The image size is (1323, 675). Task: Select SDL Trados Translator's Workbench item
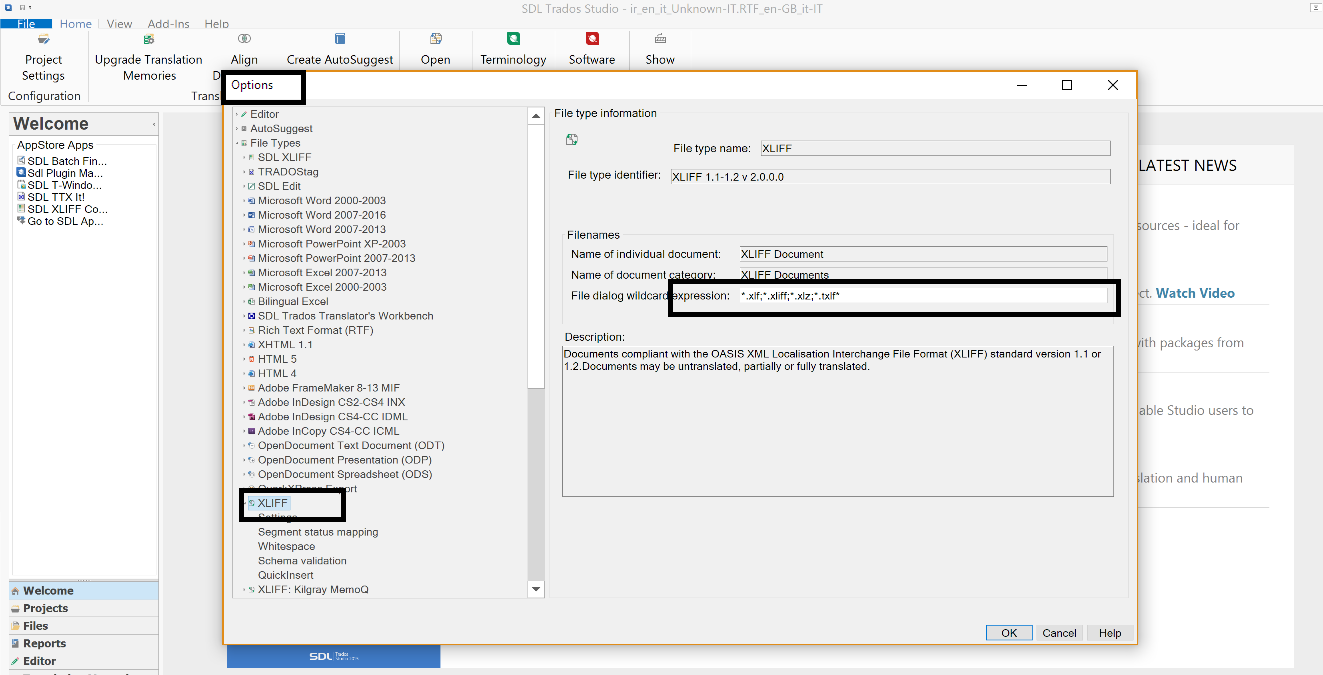(x=346, y=316)
